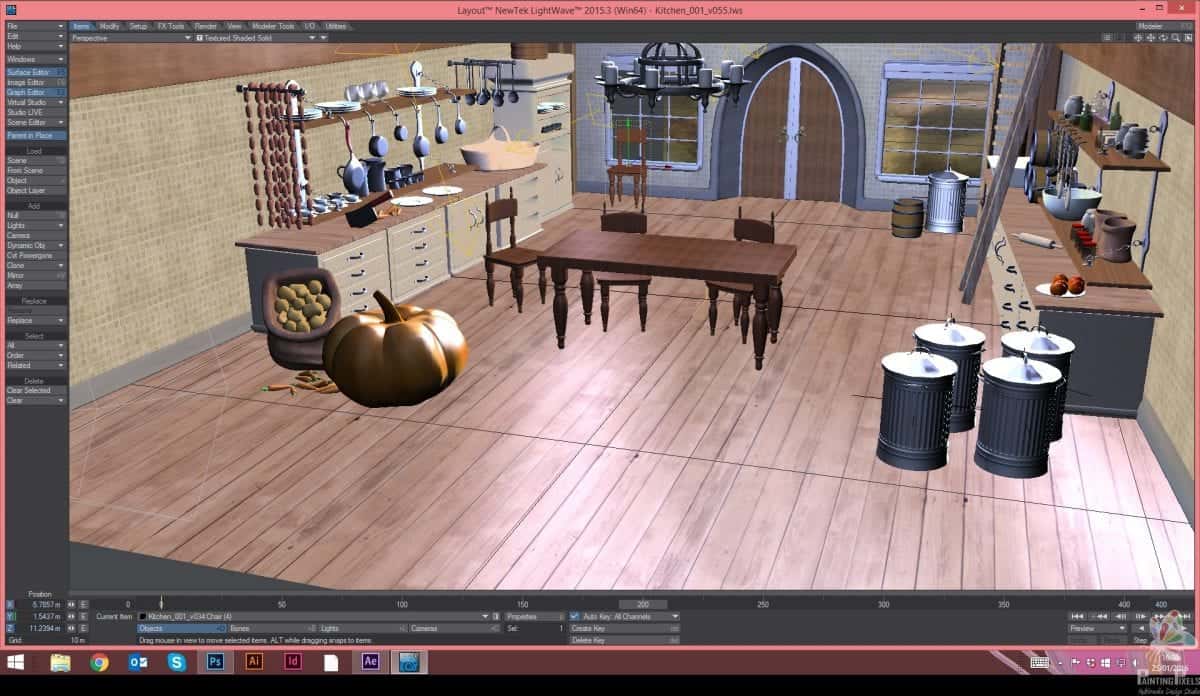
Task: Click the X position value field
Action: (46, 605)
